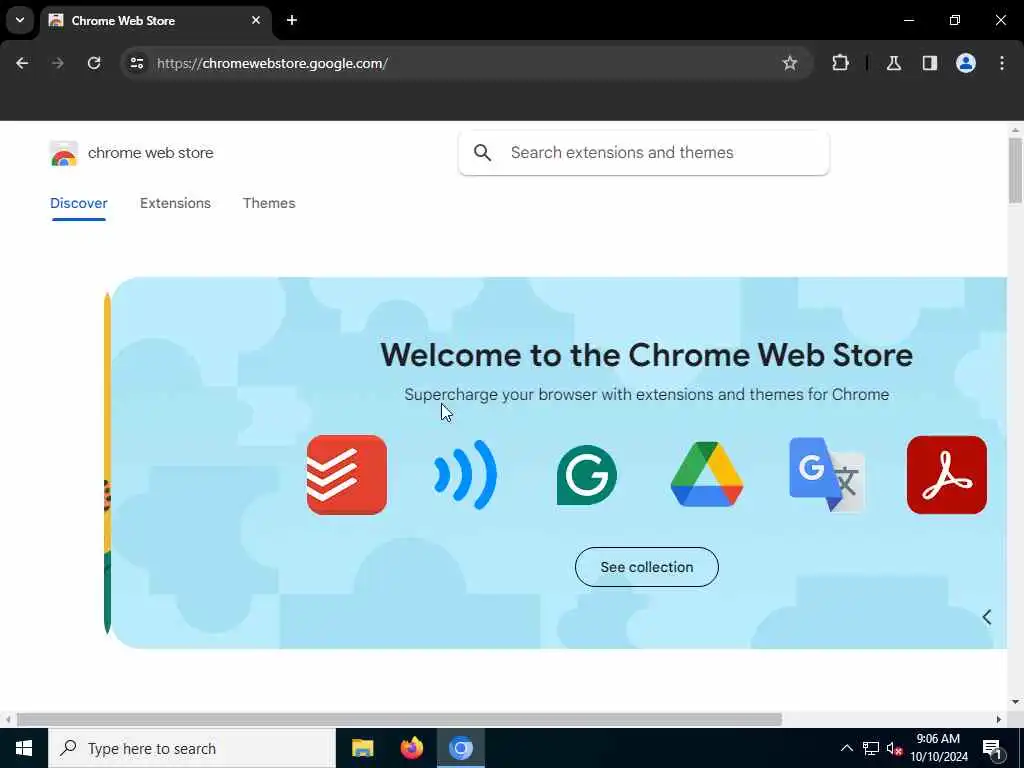Bookmark this page with the star
The height and width of the screenshot is (768, 1024).
coord(790,63)
